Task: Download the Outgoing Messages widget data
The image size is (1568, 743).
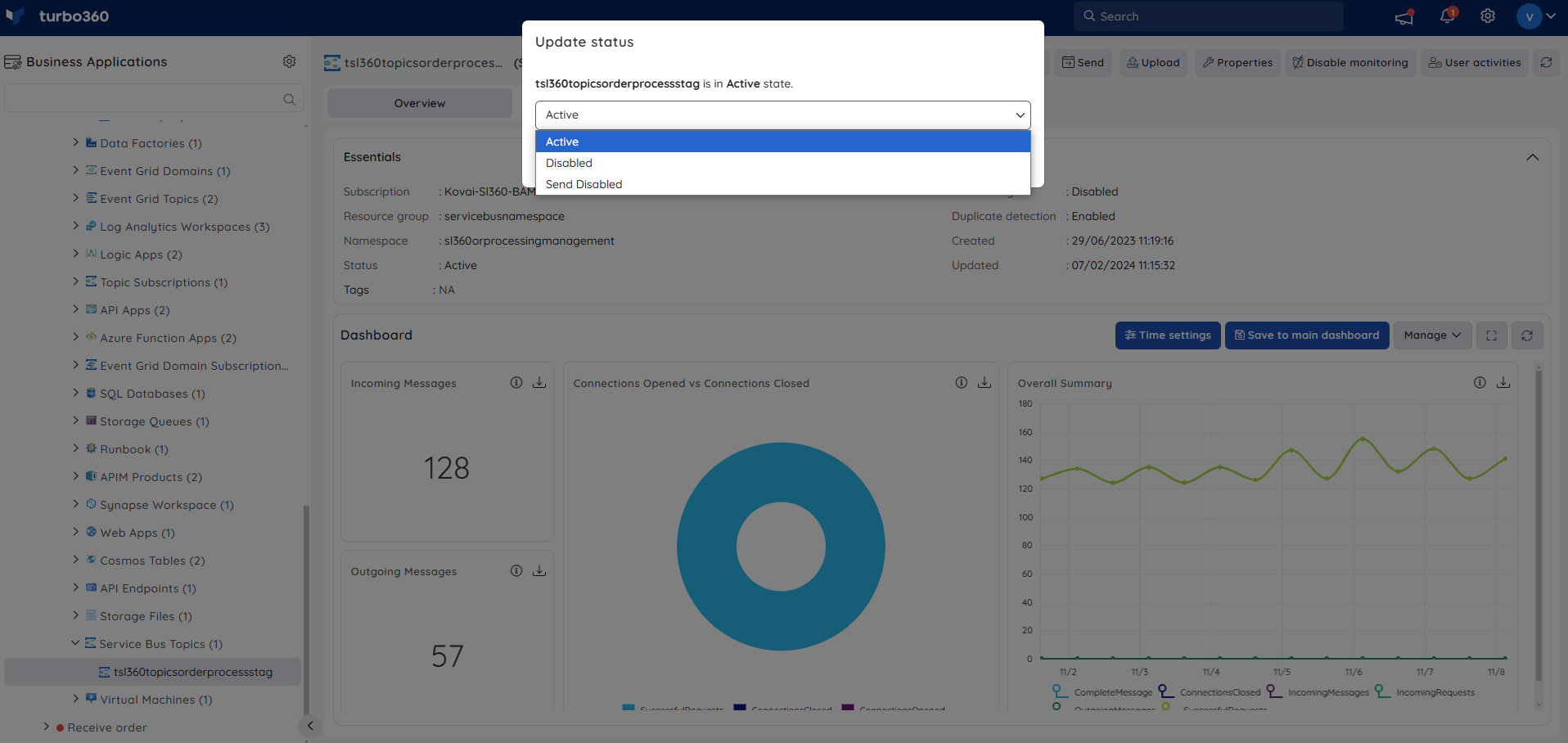Action: click(x=539, y=570)
